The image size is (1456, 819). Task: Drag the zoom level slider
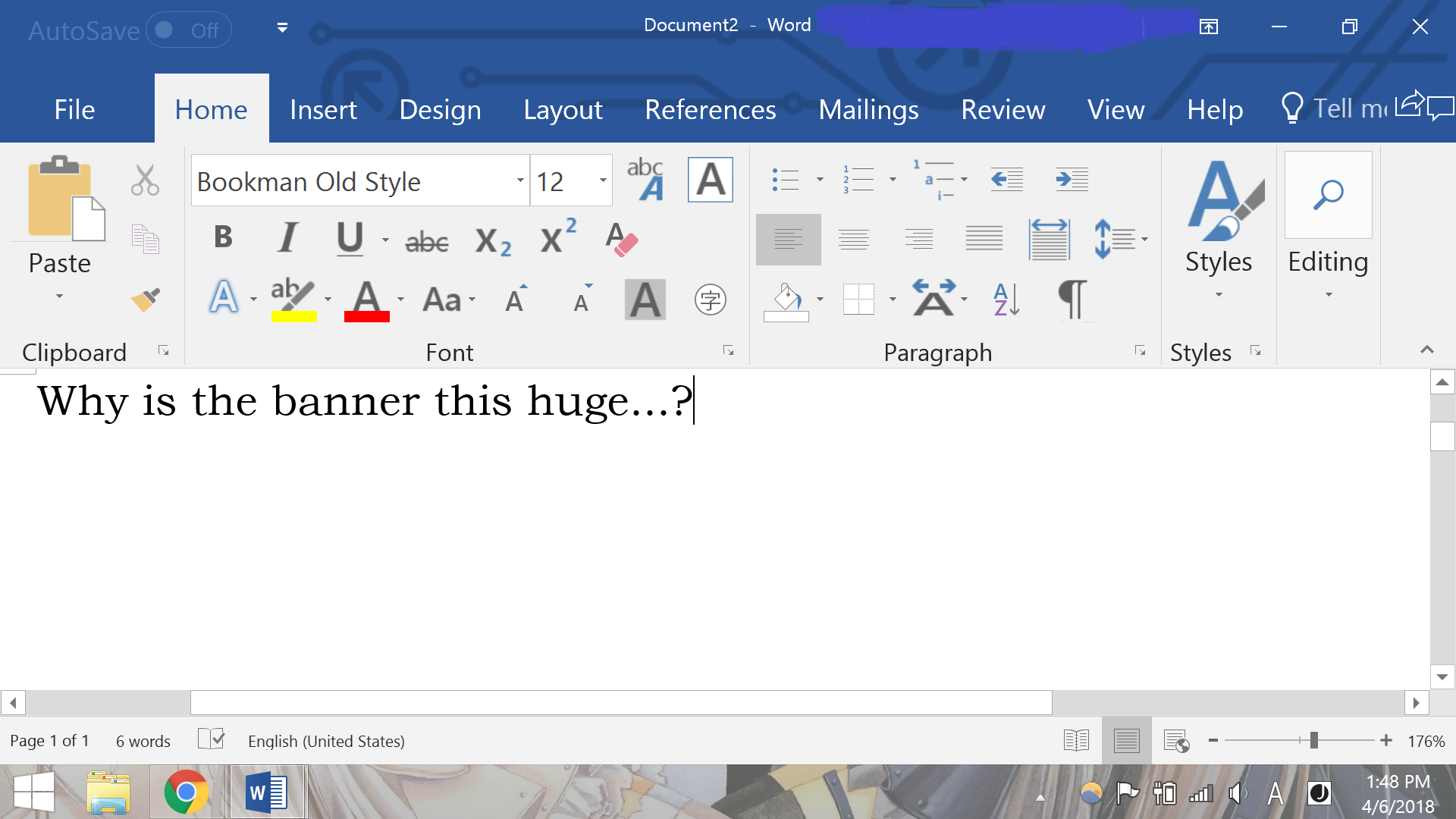[x=1310, y=742]
